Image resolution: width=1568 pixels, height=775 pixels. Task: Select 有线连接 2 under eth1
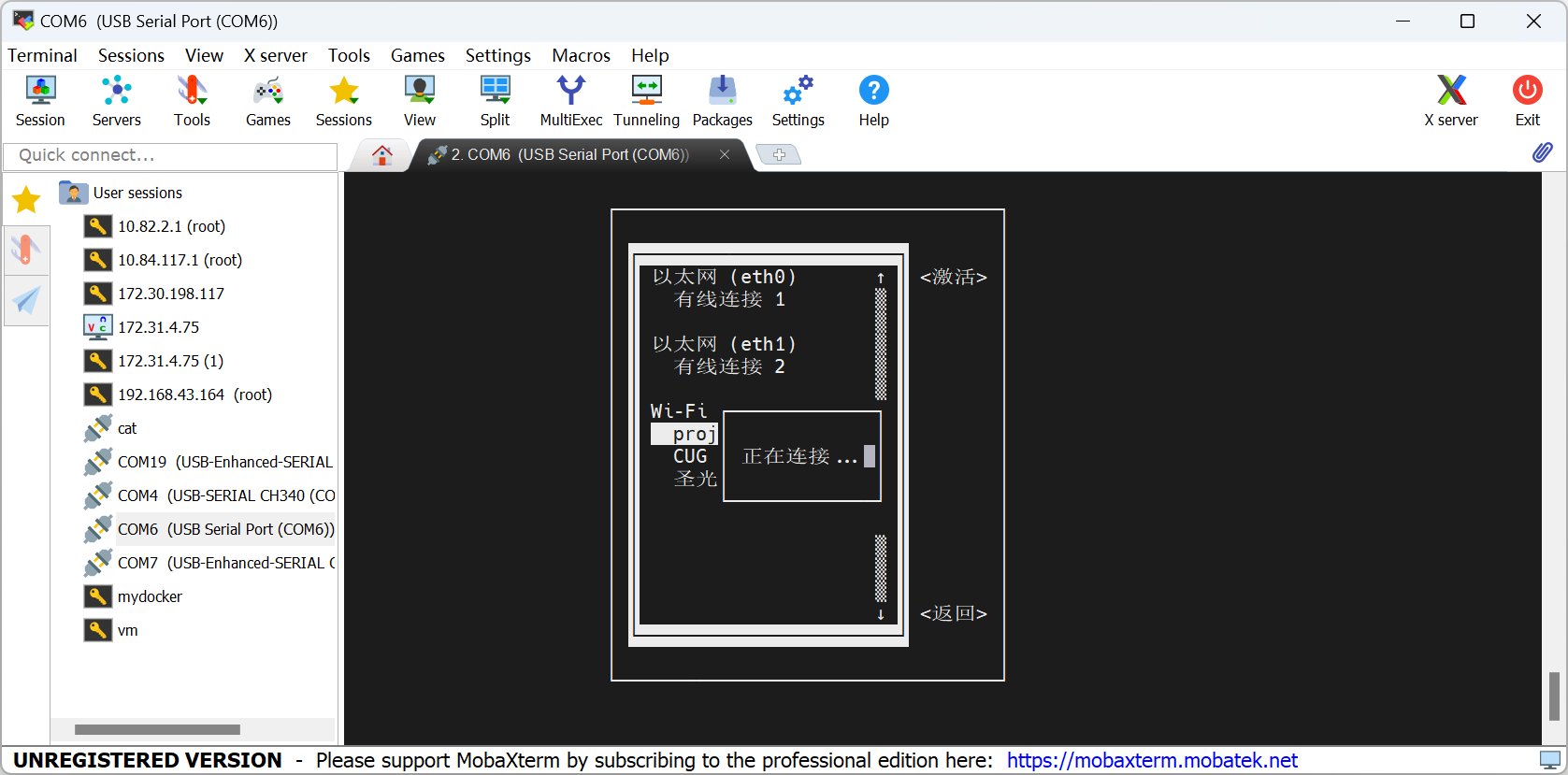tap(730, 366)
